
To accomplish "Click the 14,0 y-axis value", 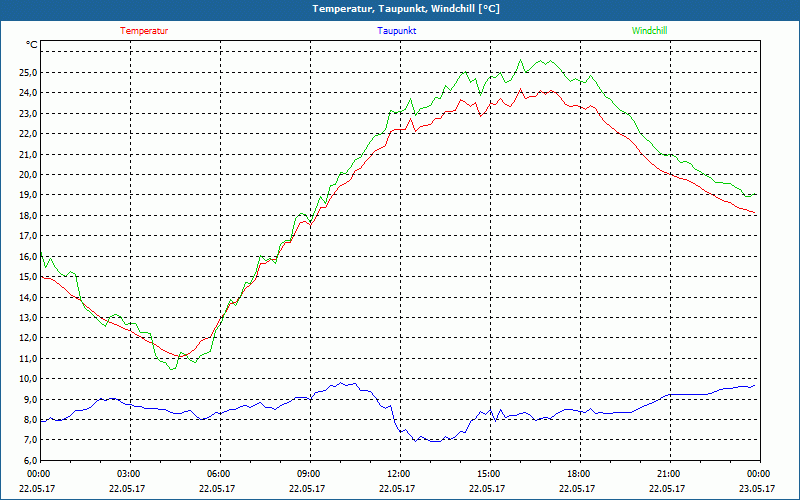I will [28, 297].
